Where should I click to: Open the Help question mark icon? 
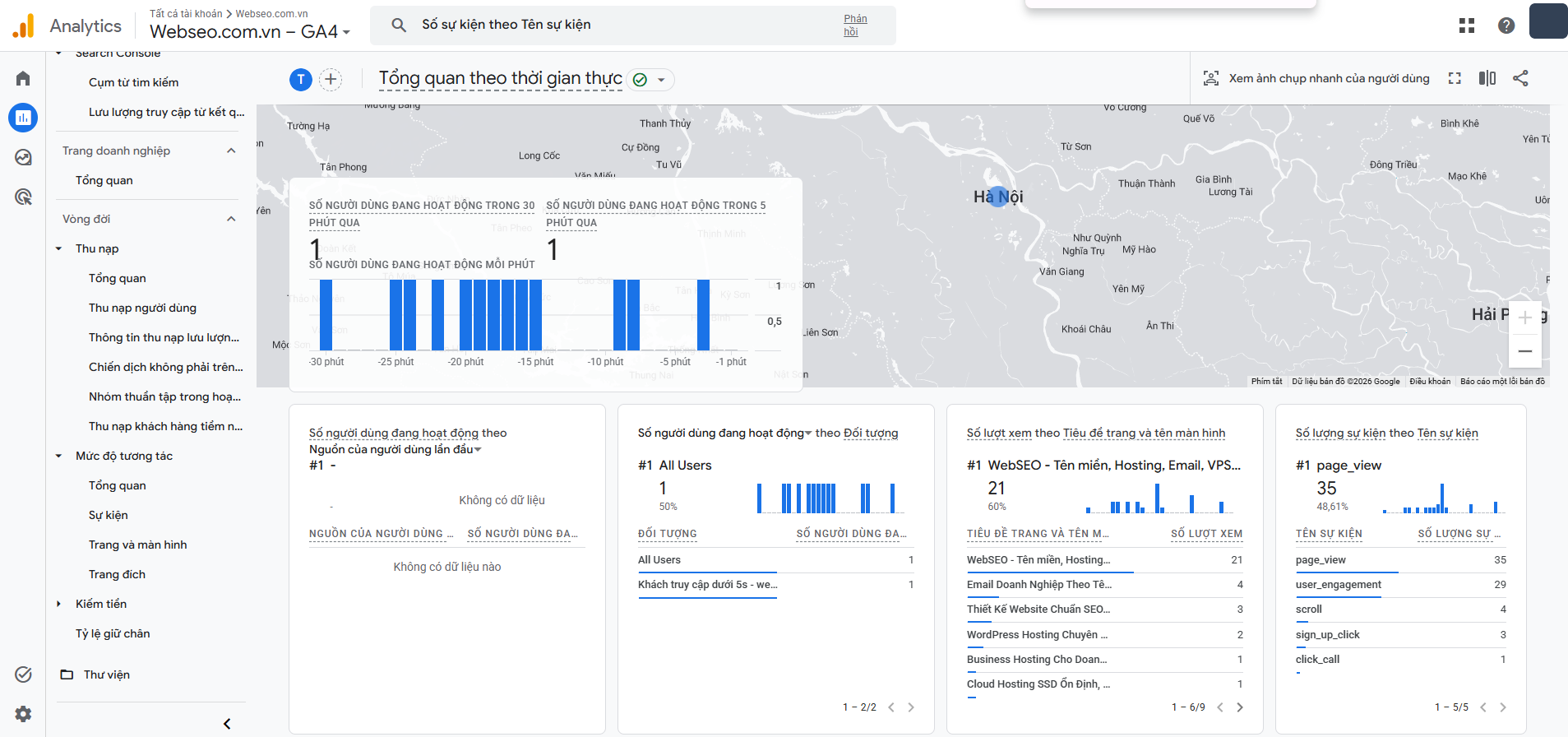(x=1506, y=25)
